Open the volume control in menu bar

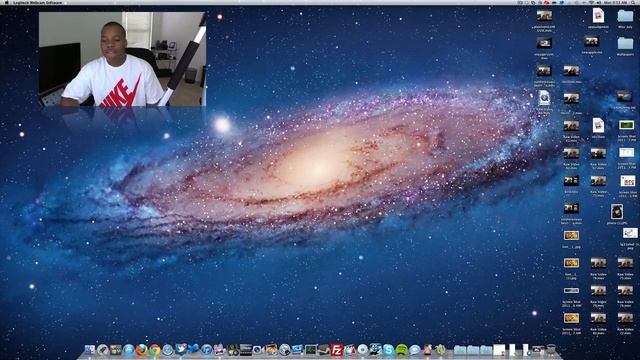[599, 2]
